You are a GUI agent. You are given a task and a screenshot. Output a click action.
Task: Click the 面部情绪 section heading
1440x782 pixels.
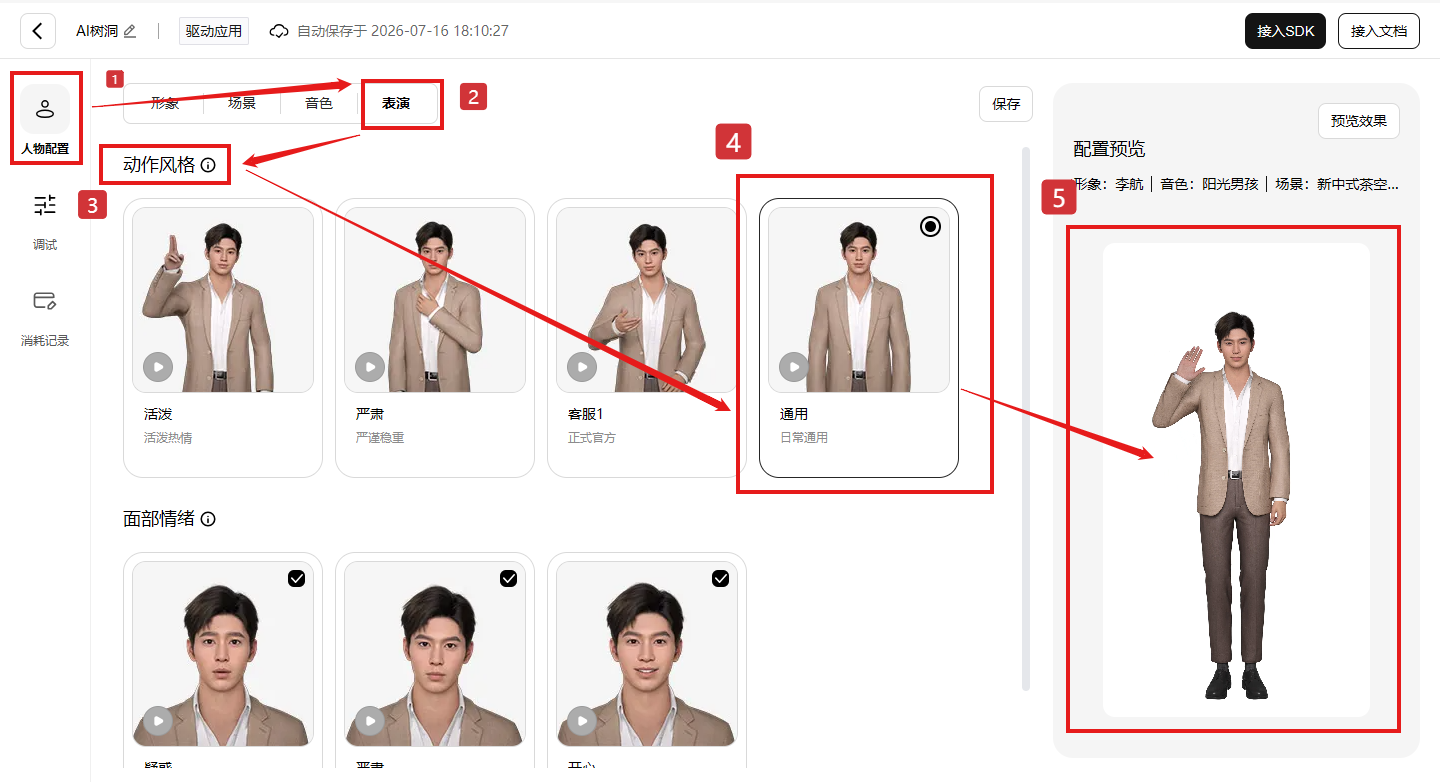tap(159, 519)
